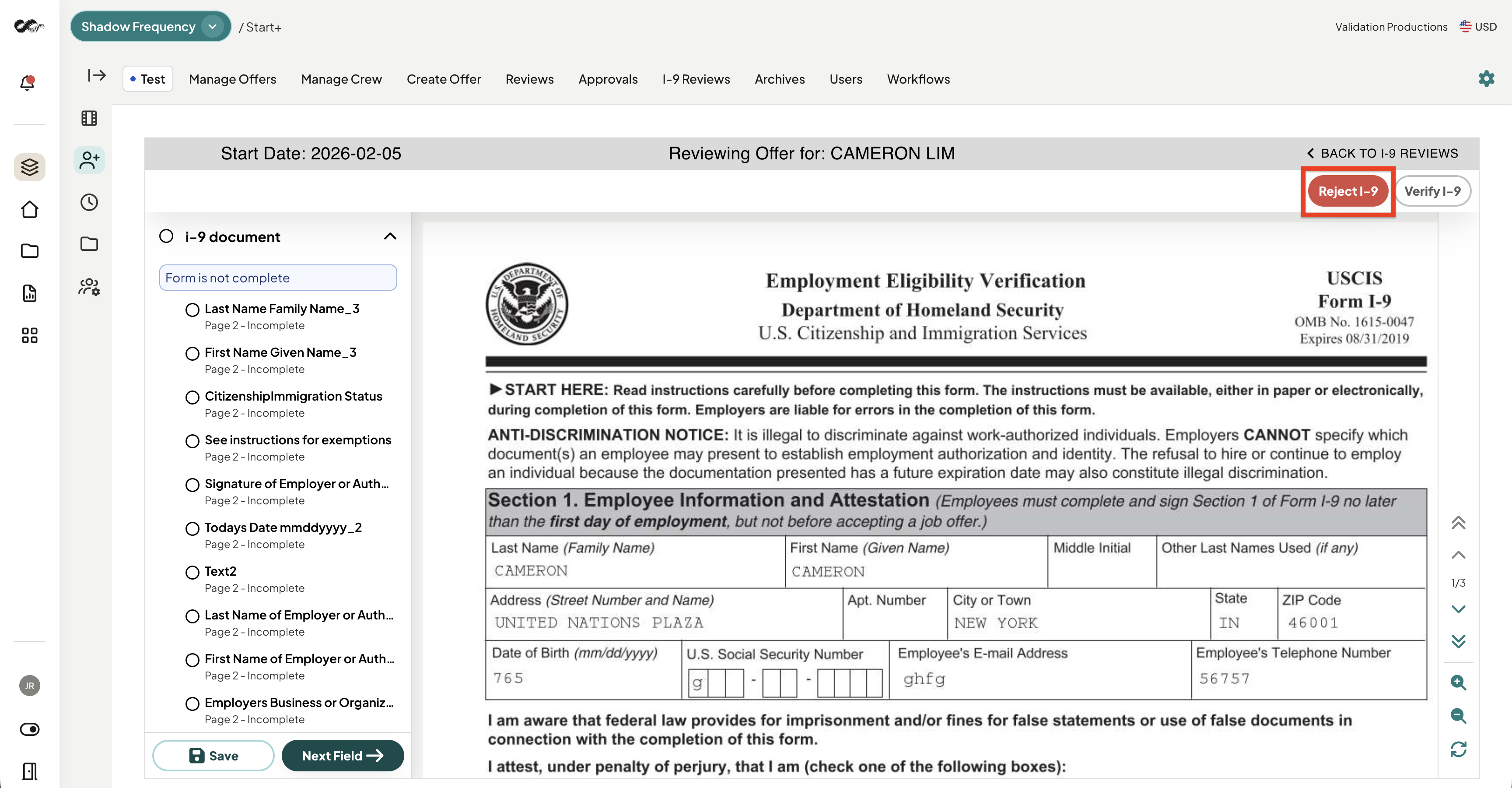Open the clock history icon

click(x=89, y=202)
